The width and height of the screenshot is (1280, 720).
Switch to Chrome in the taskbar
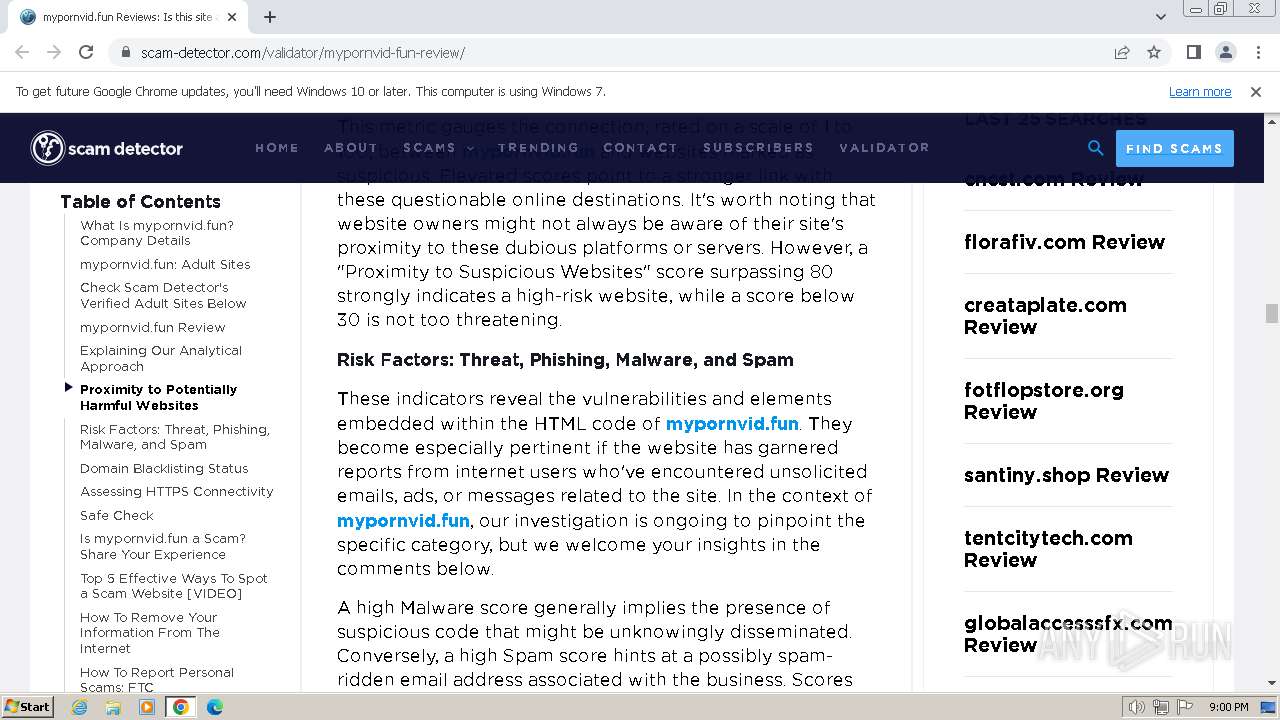coord(181,707)
